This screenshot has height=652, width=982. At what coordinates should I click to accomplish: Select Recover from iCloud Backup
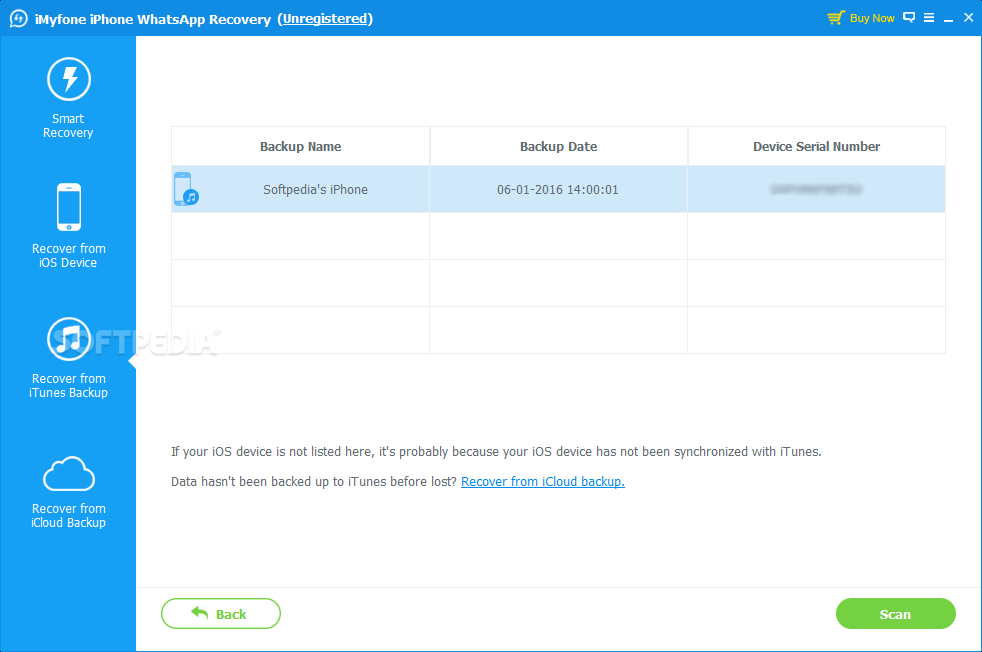point(68,492)
